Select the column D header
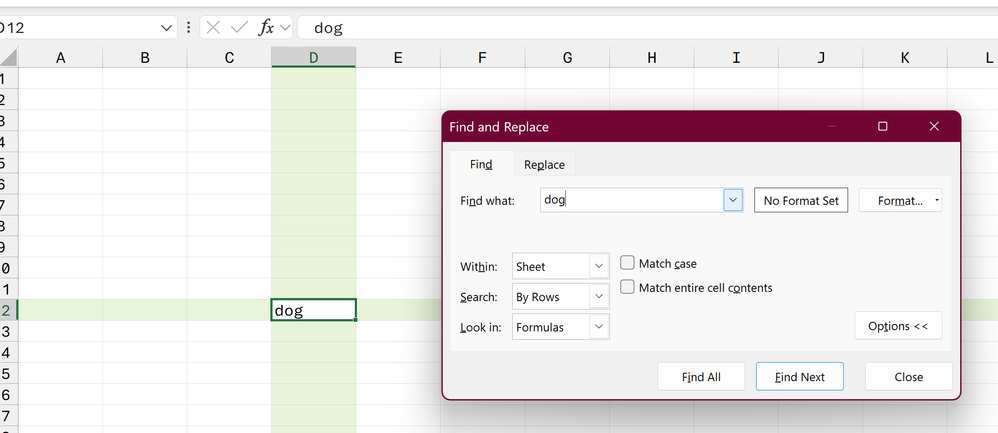 coord(313,58)
